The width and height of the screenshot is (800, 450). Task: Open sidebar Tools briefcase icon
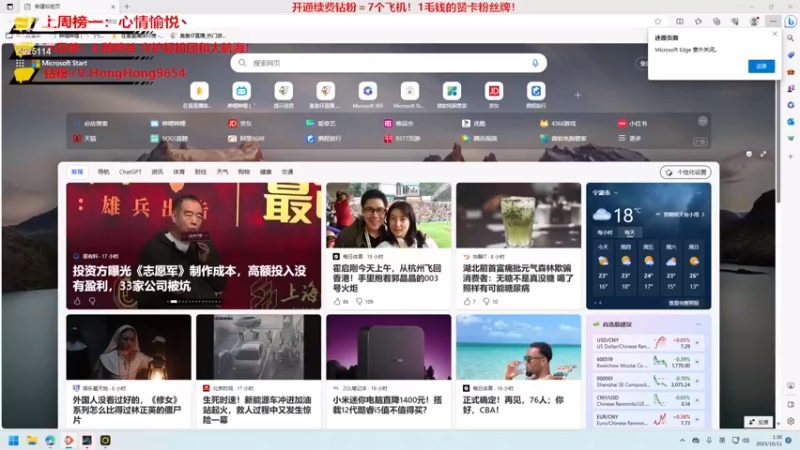coord(791,72)
